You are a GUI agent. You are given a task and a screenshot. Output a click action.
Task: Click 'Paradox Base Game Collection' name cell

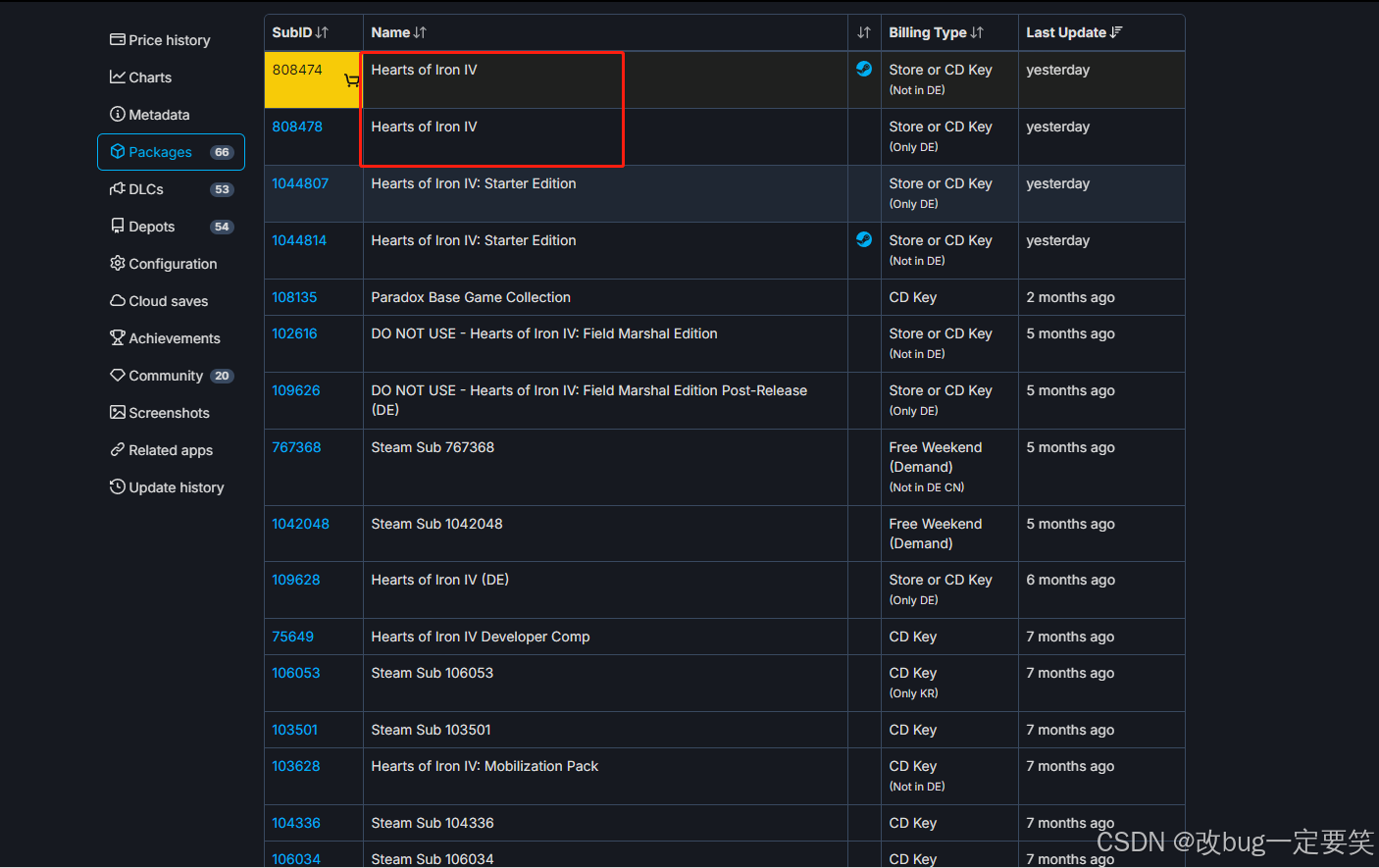click(605, 297)
